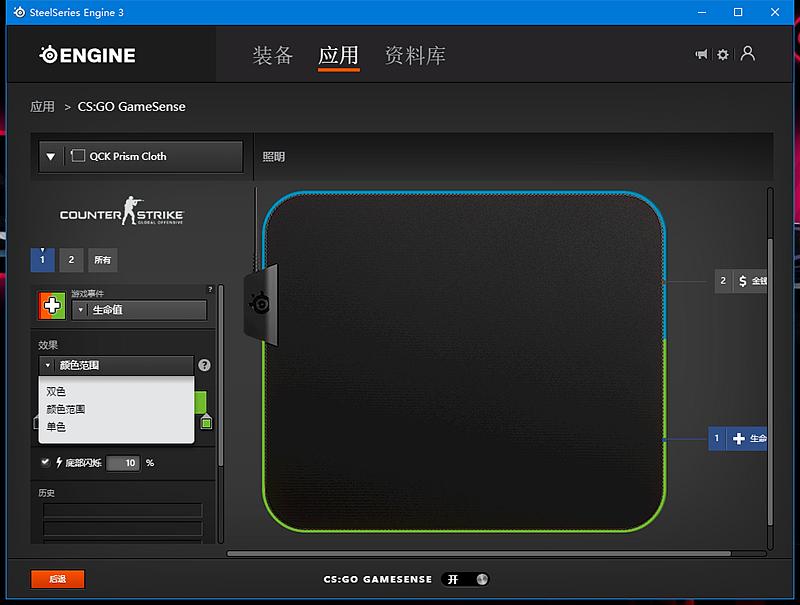
Task: Open the game event 生命值 dropdown
Action: point(81,310)
